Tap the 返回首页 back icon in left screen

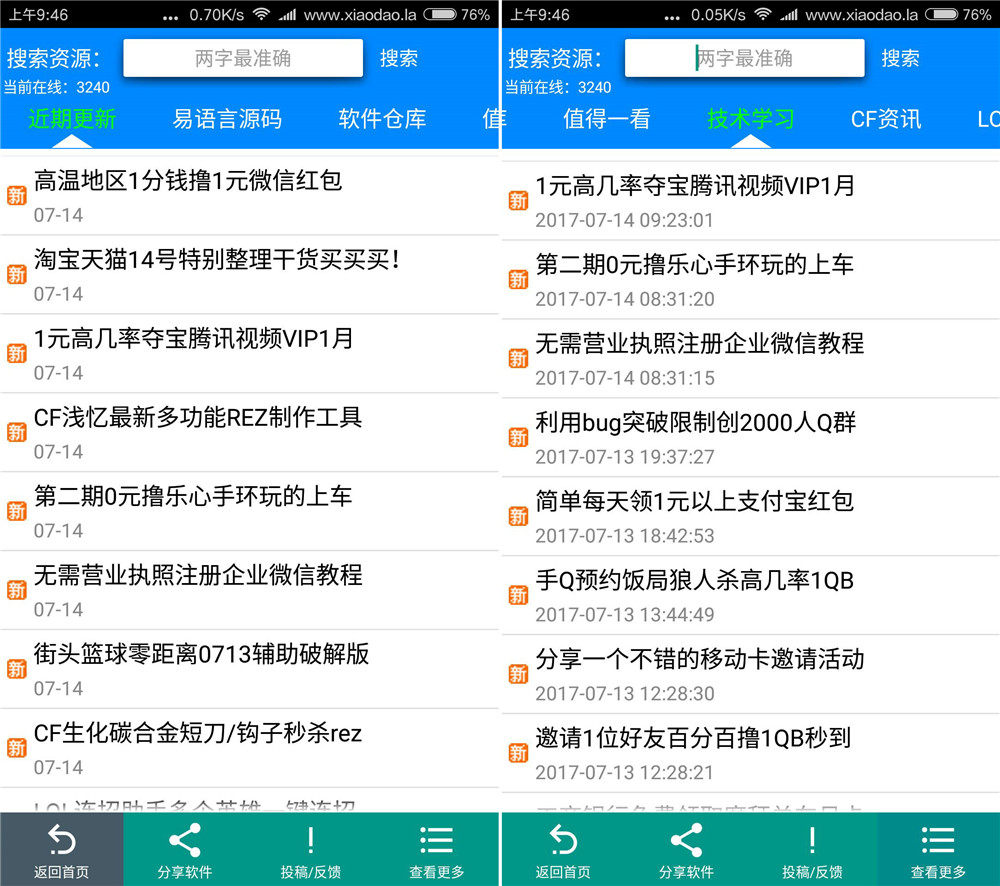tap(62, 839)
